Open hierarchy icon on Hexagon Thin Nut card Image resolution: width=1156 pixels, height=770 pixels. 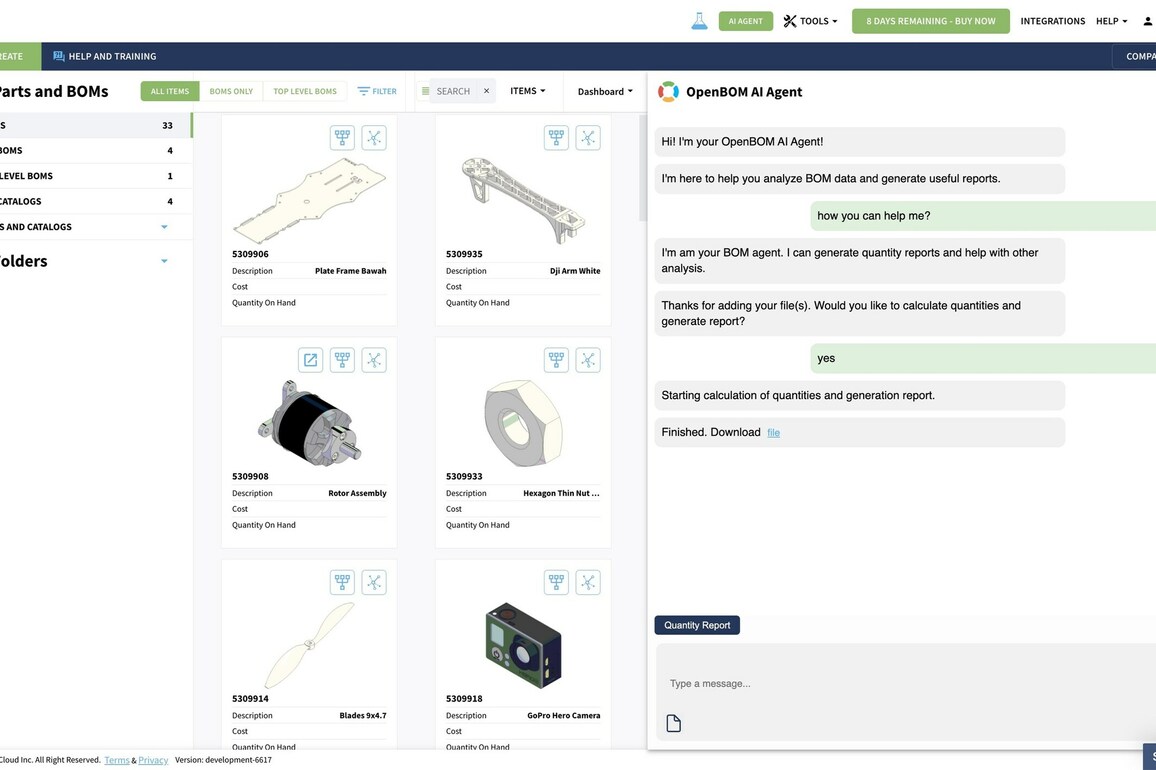coord(557,360)
